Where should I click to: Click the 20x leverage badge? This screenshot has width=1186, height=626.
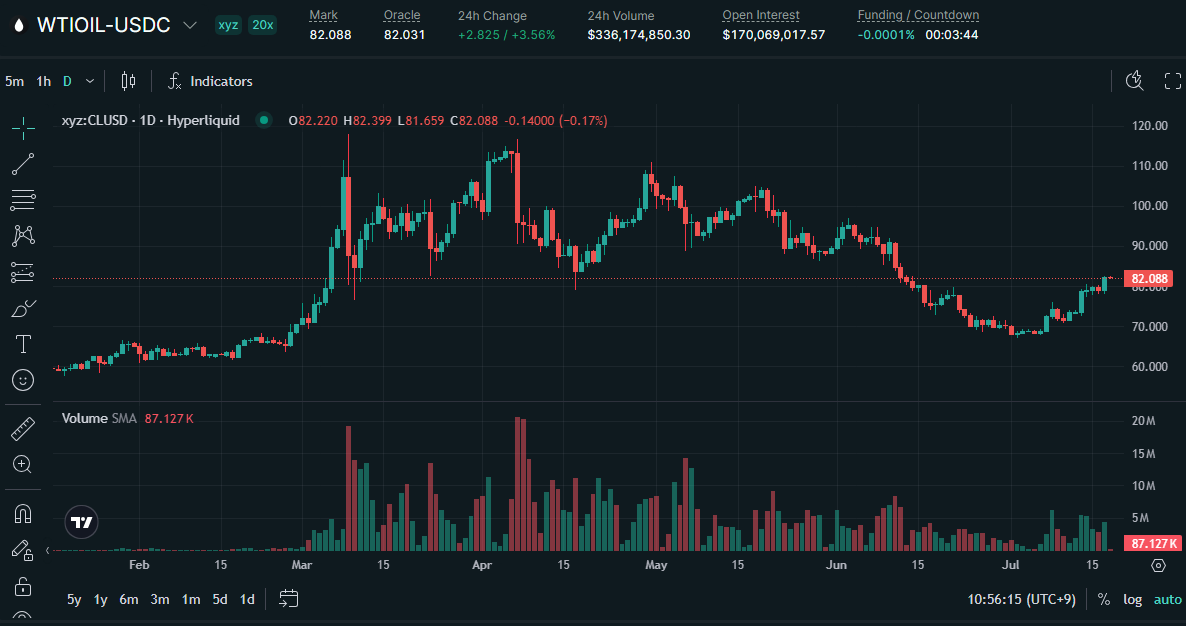[262, 25]
